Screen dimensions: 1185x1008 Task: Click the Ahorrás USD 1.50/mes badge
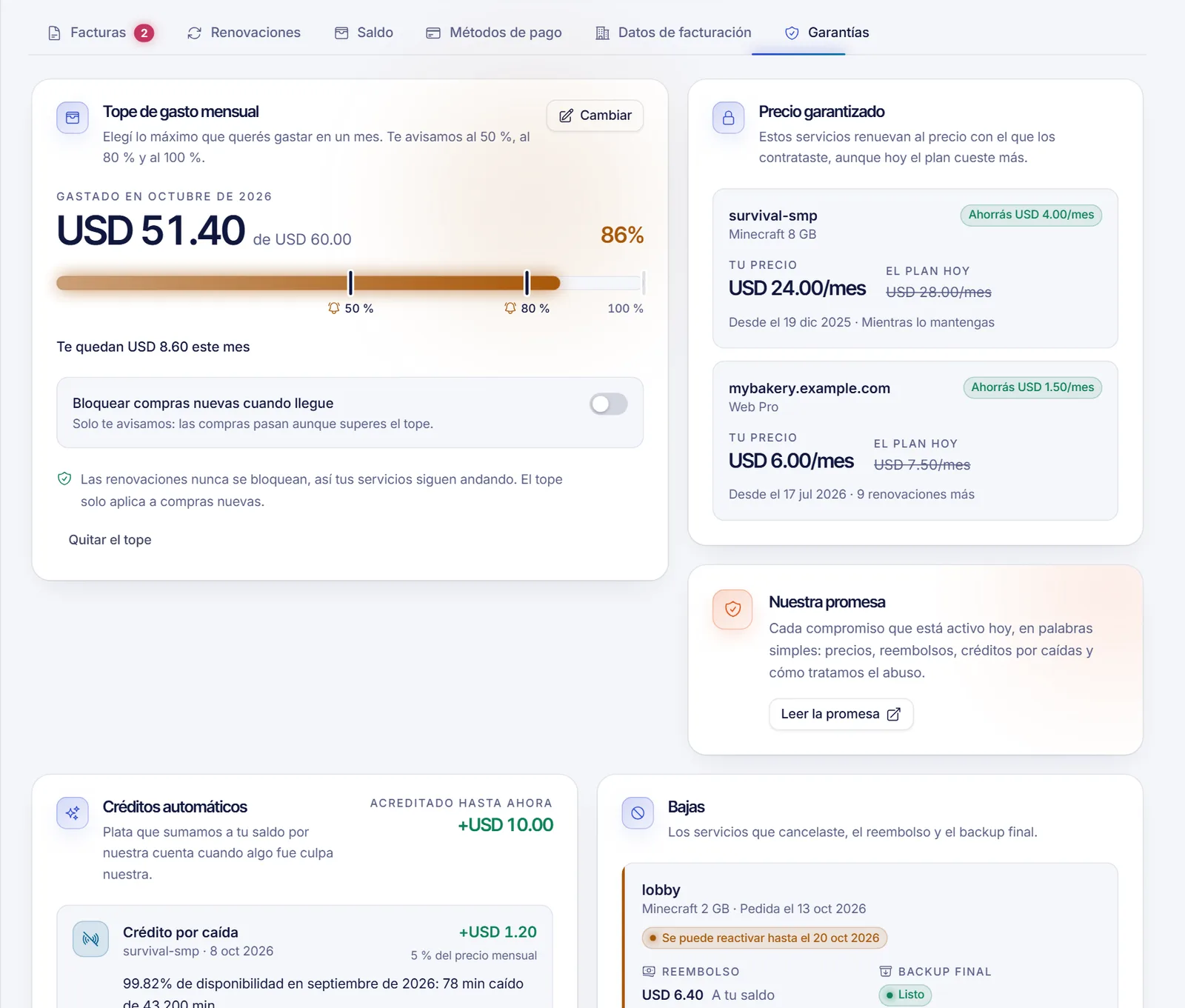click(x=1032, y=387)
